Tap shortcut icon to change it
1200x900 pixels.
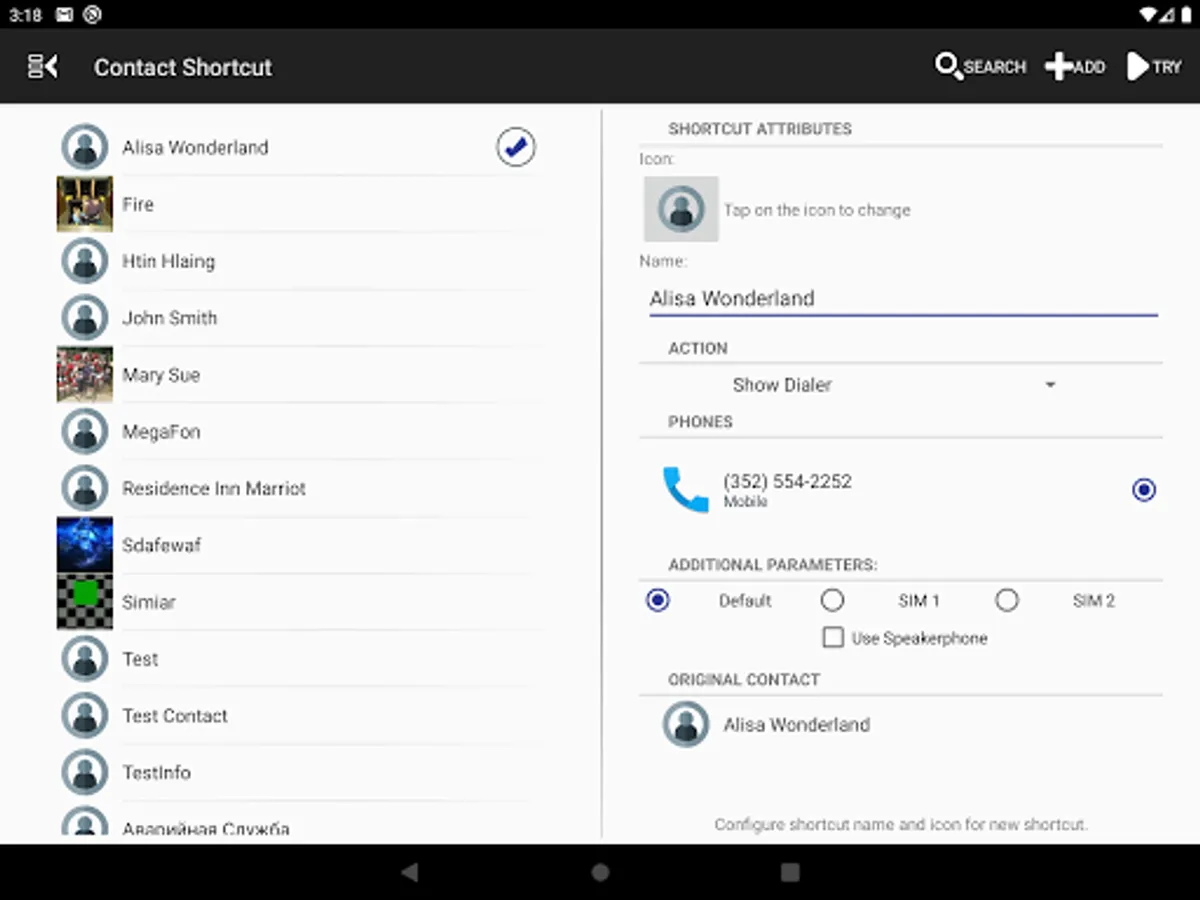point(681,209)
